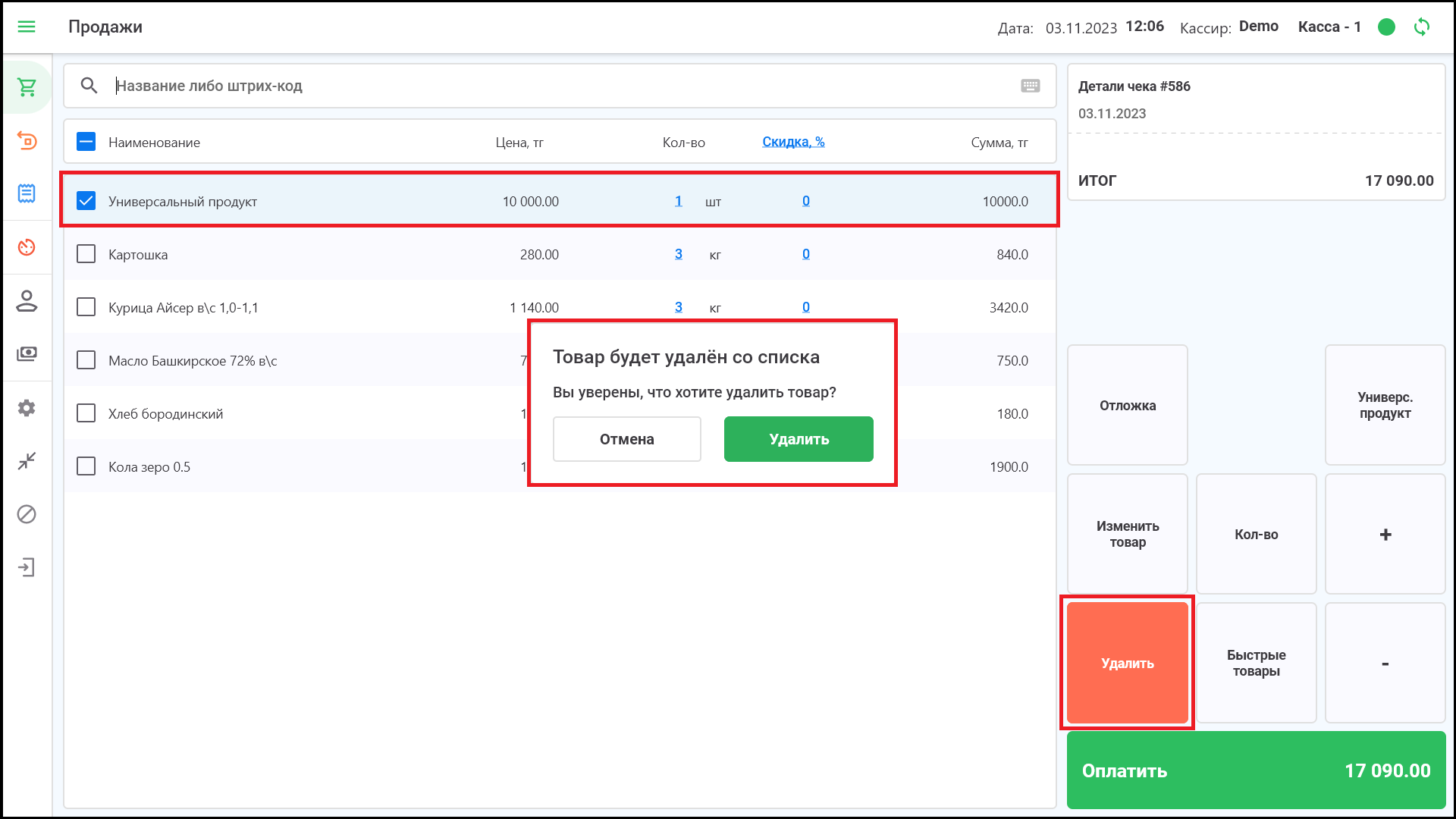
Task: Confirm deletion with green Удалить button
Action: pyautogui.click(x=799, y=439)
